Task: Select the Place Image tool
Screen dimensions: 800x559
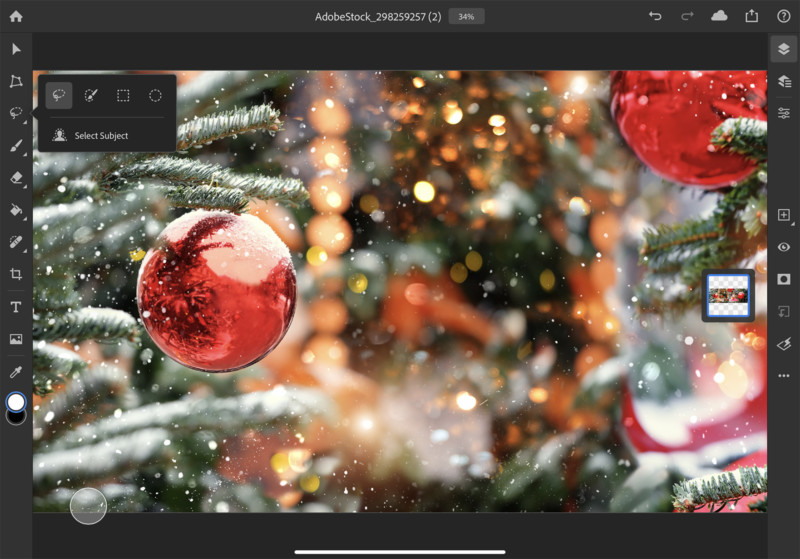Action: (x=16, y=339)
